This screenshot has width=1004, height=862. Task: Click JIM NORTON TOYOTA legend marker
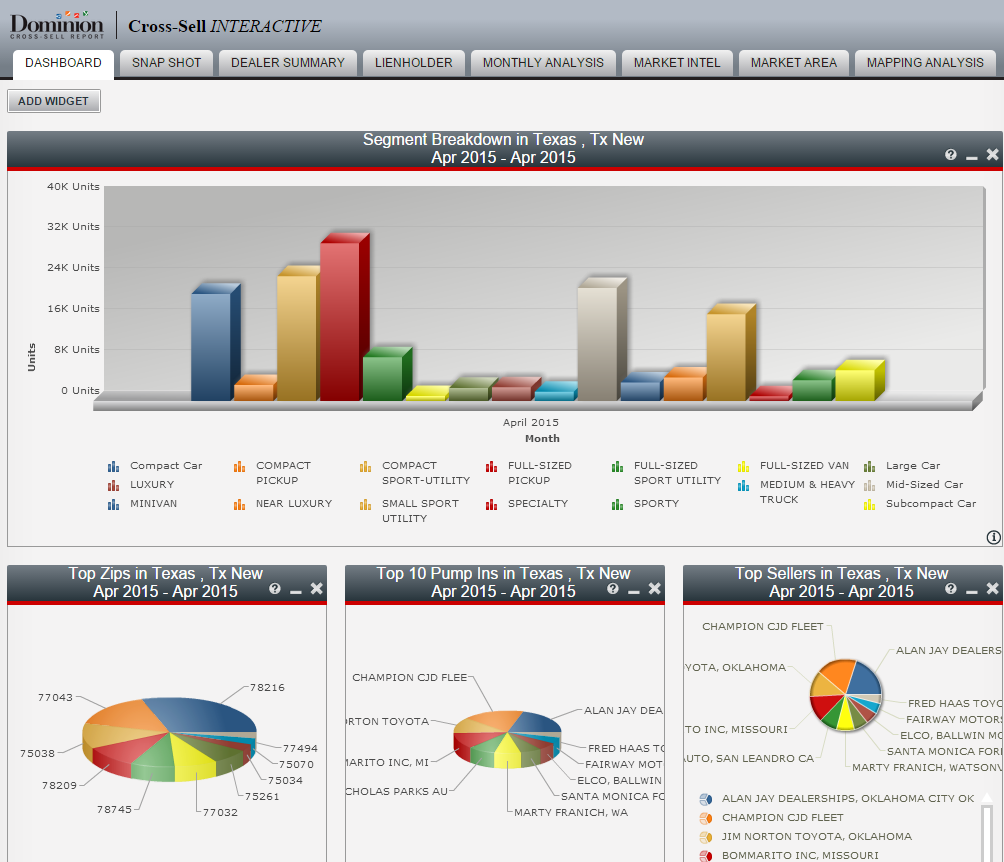pyautogui.click(x=706, y=837)
